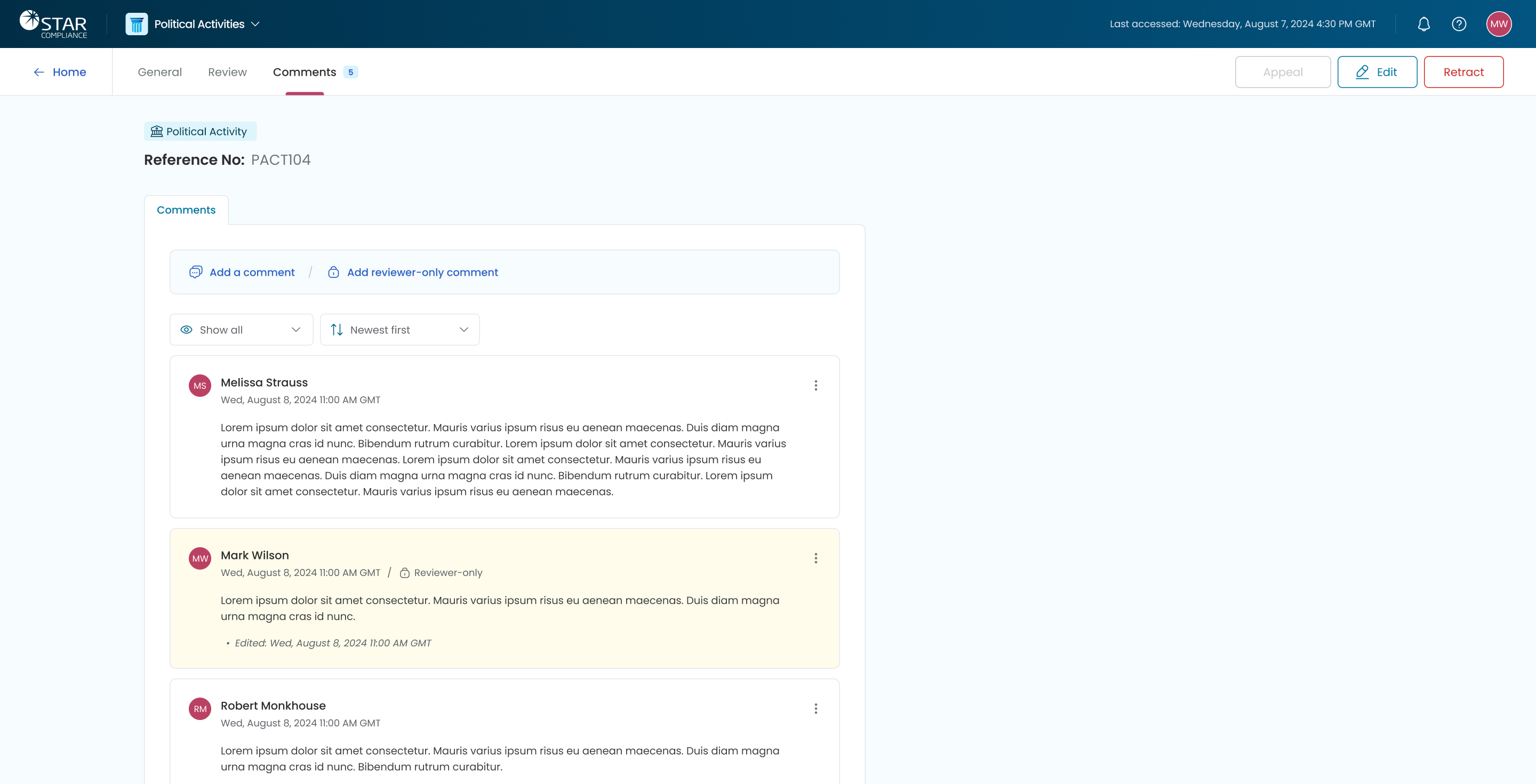The height and width of the screenshot is (784, 1536).
Task: Open the Newest first sort dropdown
Action: (x=399, y=330)
